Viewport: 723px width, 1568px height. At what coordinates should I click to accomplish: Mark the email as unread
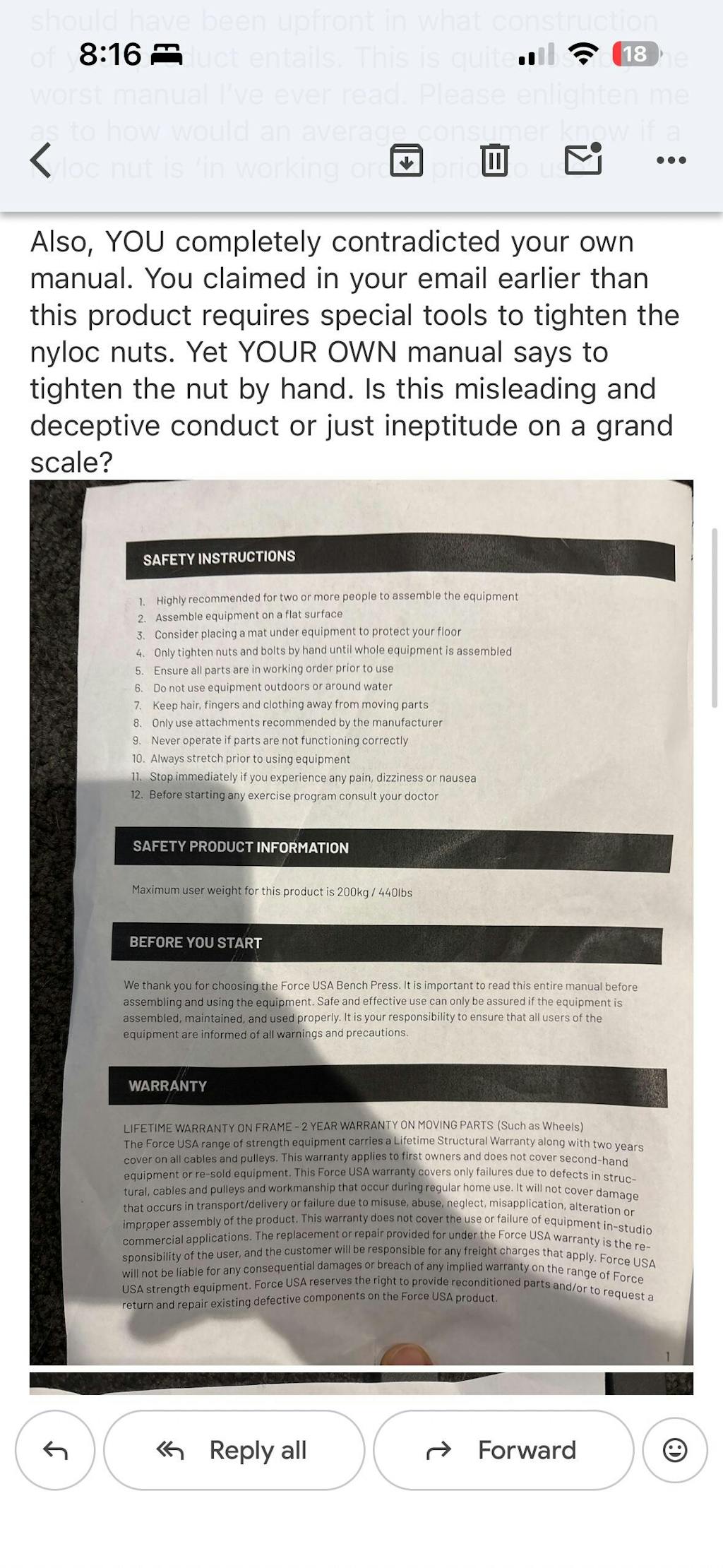583,159
